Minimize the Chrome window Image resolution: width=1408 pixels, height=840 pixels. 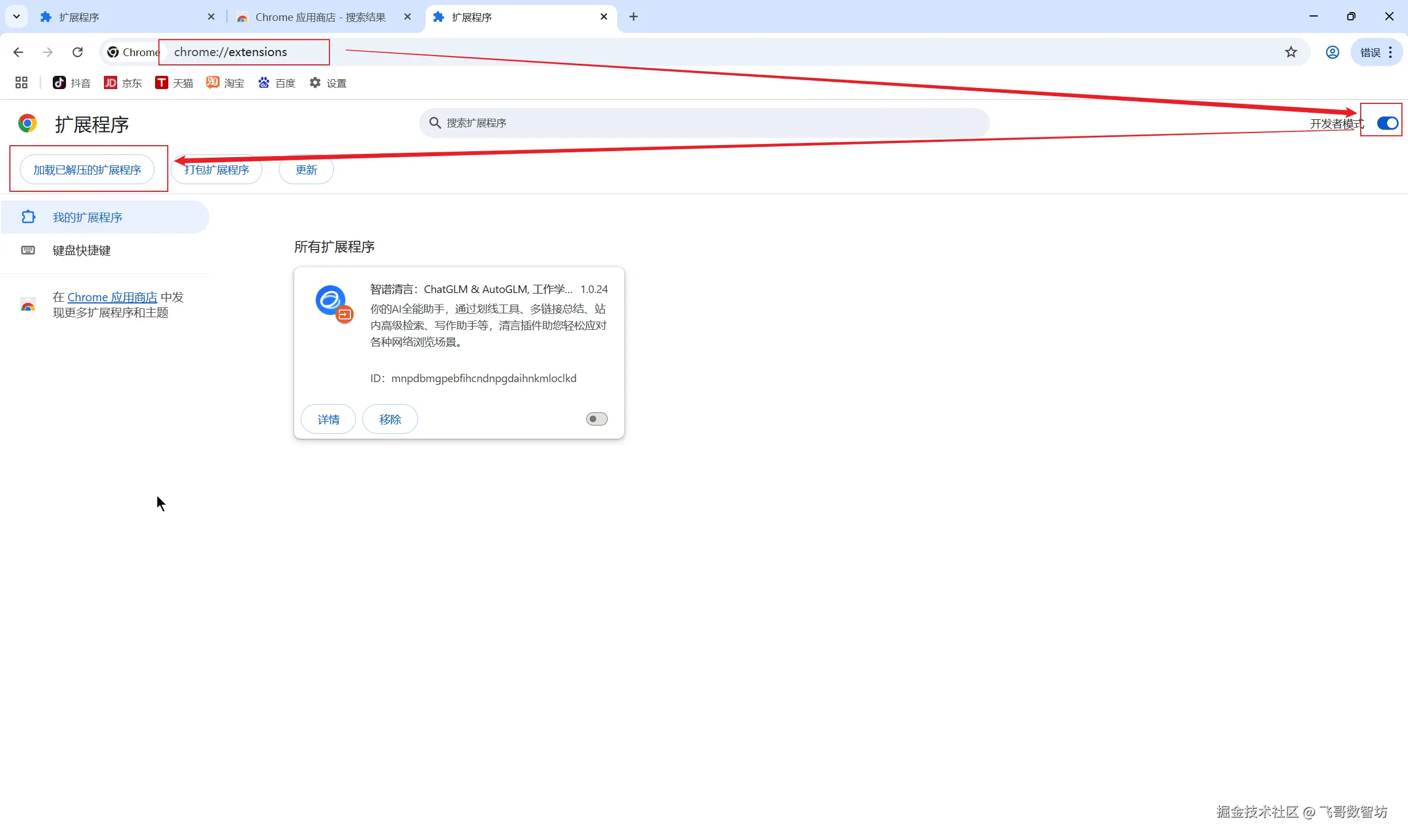click(1313, 16)
